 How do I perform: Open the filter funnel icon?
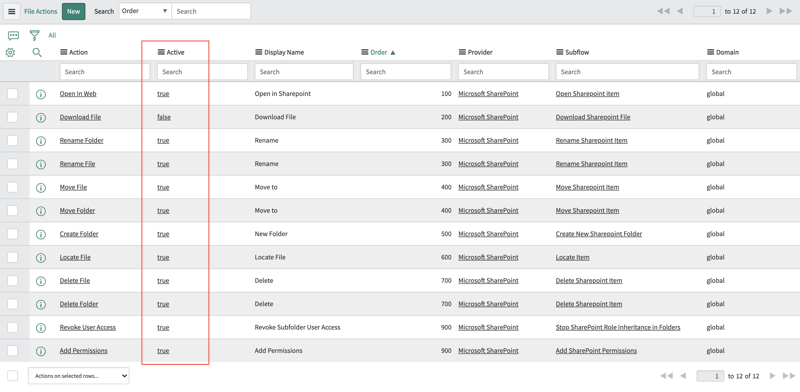pyautogui.click(x=34, y=35)
